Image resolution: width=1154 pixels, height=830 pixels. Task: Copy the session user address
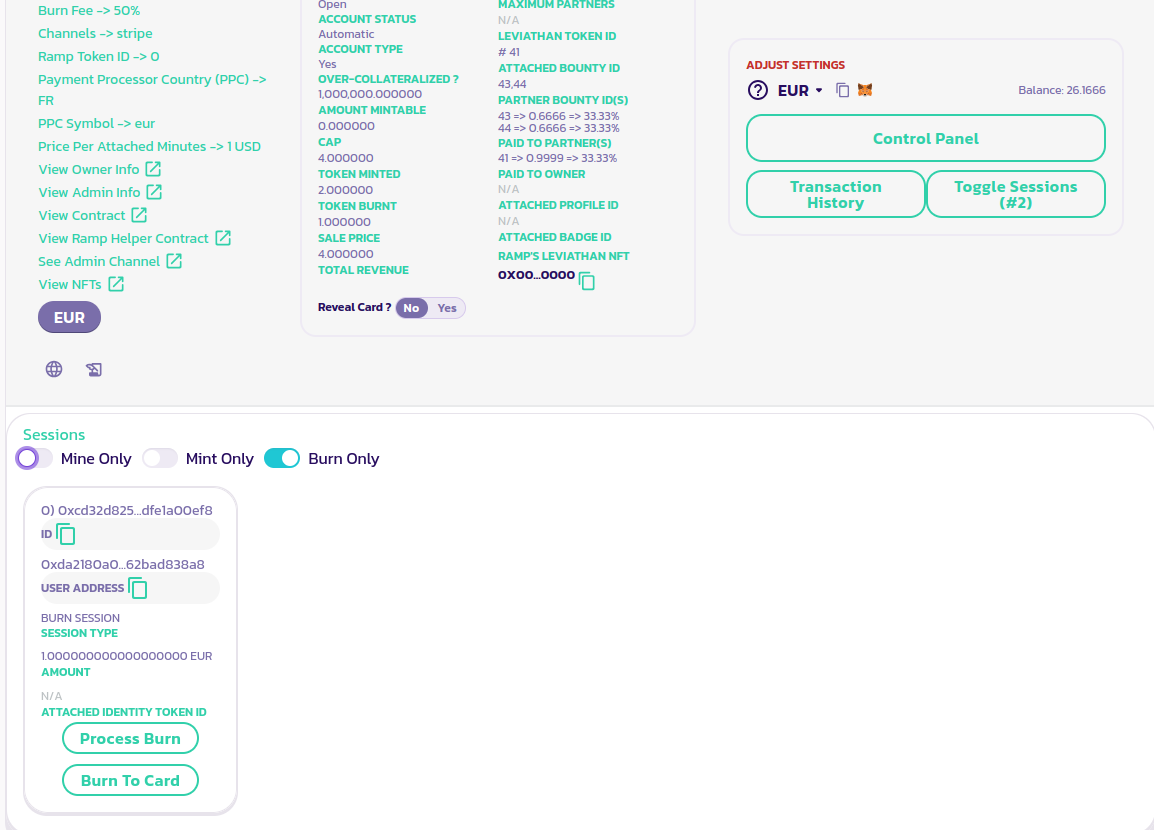pos(138,588)
